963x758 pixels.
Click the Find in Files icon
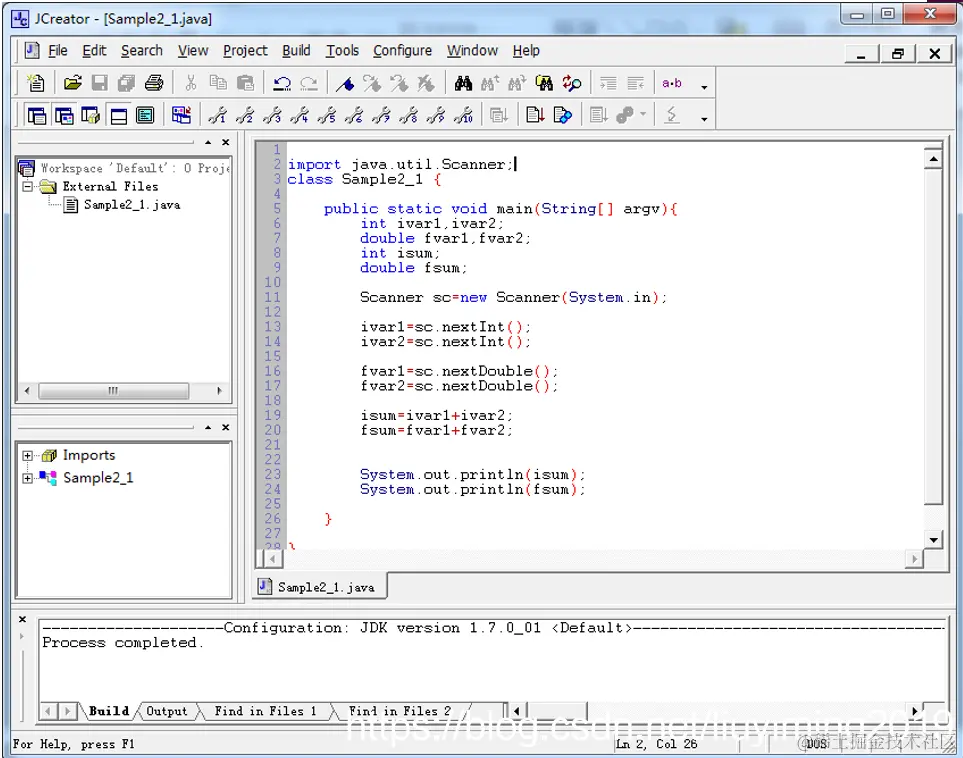pos(544,83)
